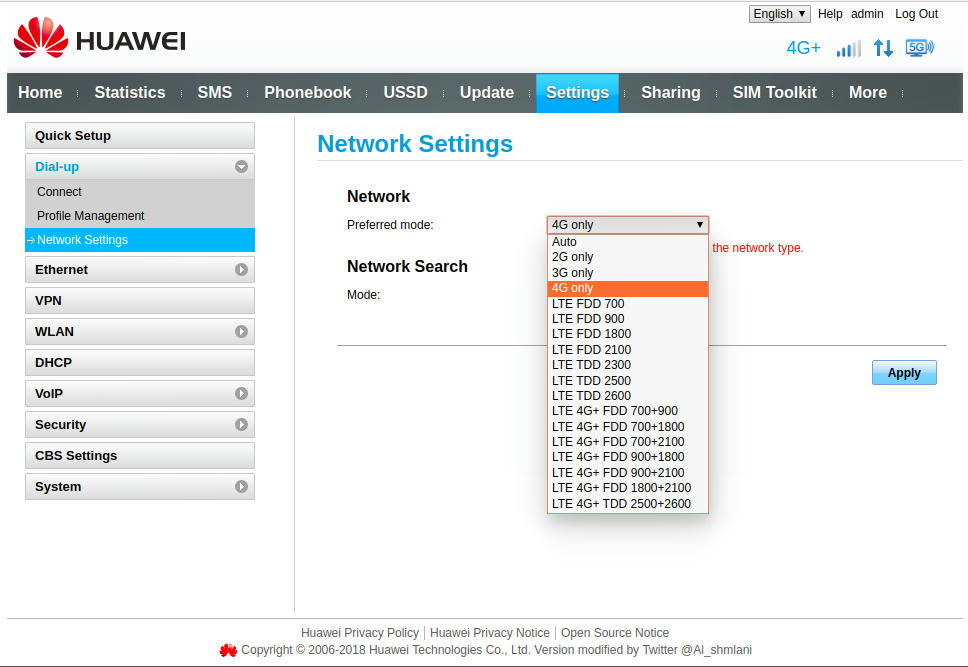Choose LTE 4G+ FDD 900+2100 option
This screenshot has height=667, width=968.
[628, 472]
